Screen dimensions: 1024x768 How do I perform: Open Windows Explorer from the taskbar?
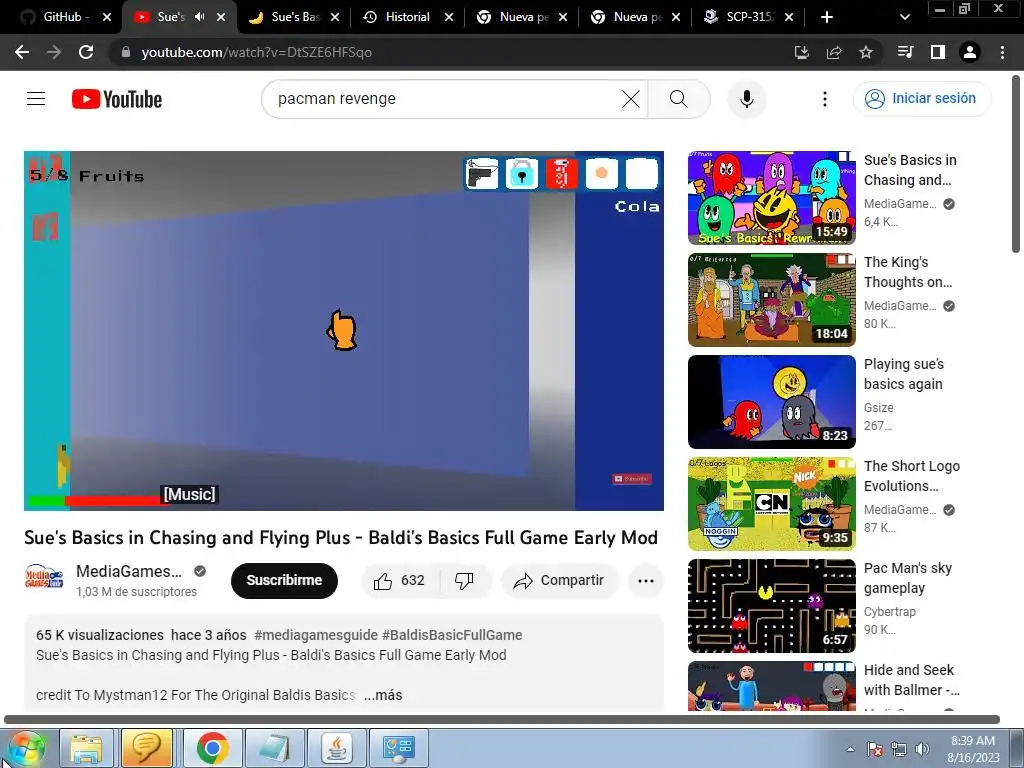click(x=86, y=748)
